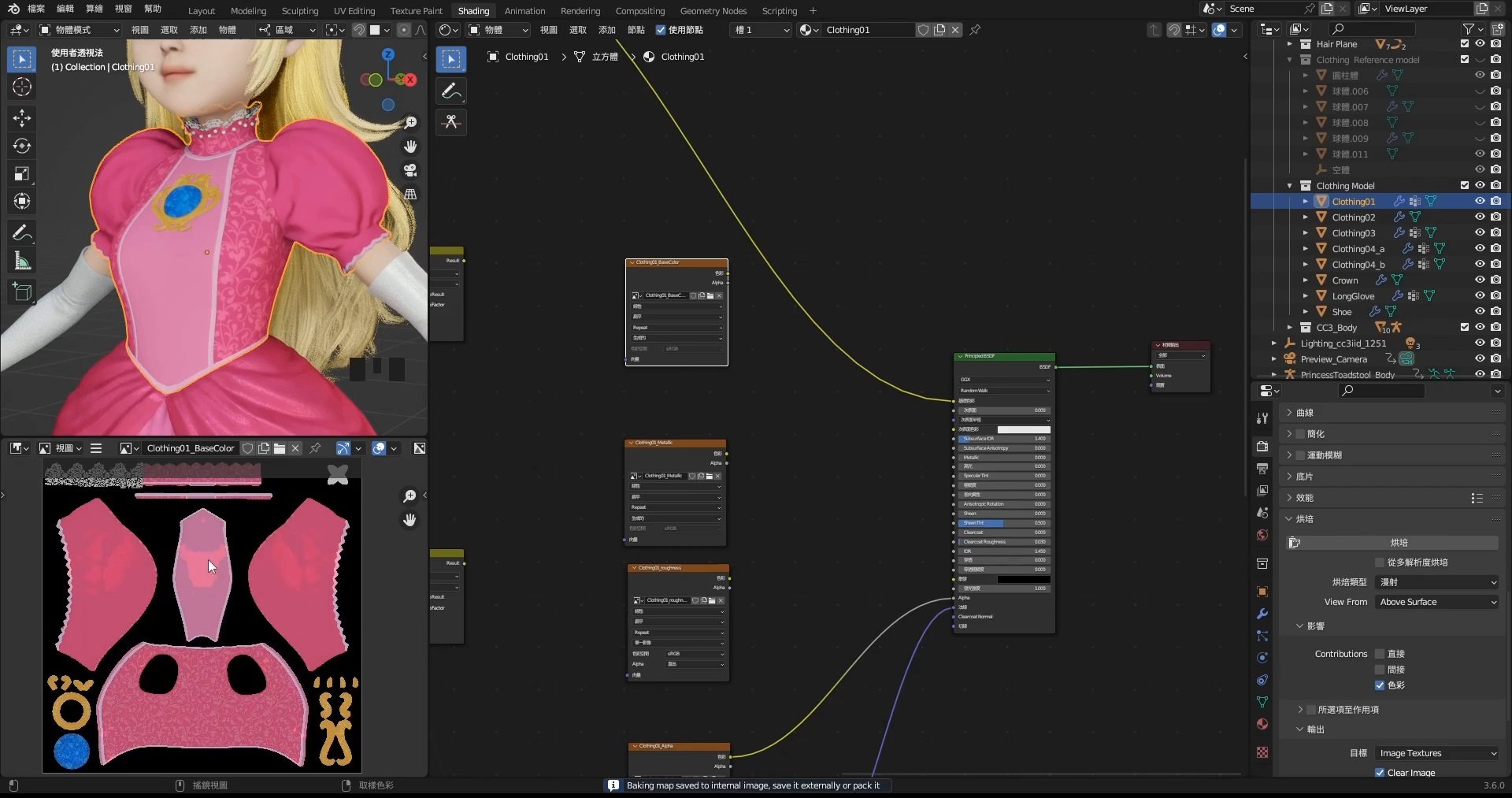1512x798 pixels.
Task: Select the Add Cube tool
Action: tap(22, 291)
